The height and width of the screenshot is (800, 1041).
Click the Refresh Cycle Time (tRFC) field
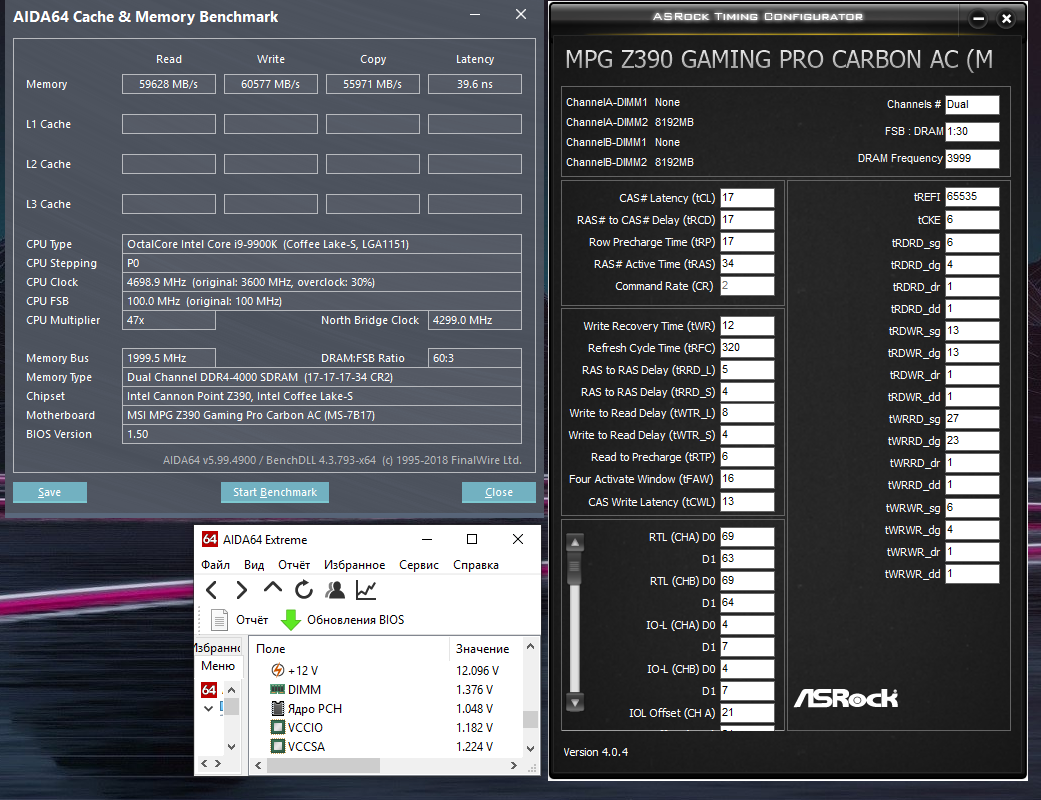(x=747, y=348)
